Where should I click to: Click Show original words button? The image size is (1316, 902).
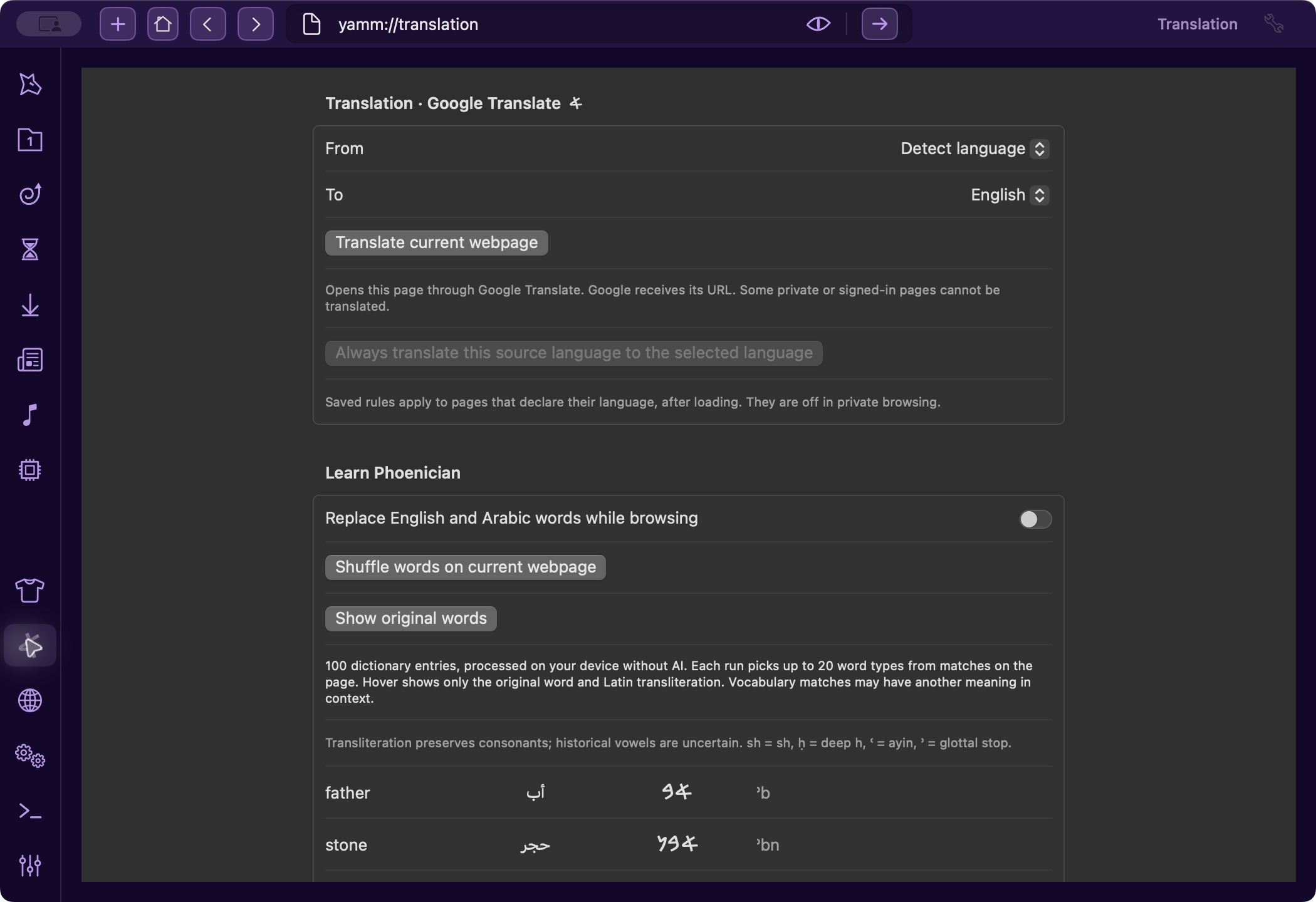pyautogui.click(x=411, y=619)
